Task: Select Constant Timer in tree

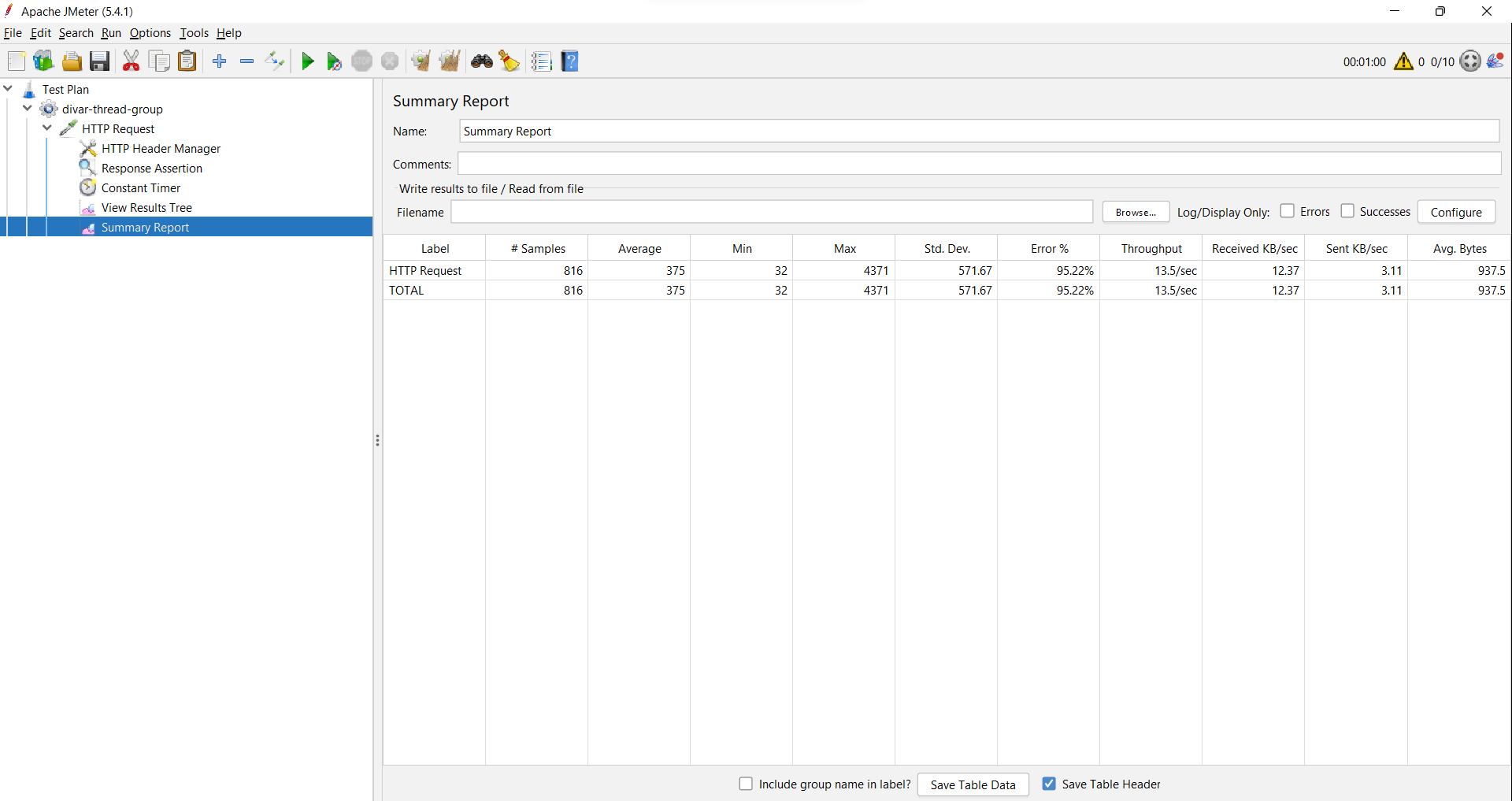Action: tap(140, 187)
